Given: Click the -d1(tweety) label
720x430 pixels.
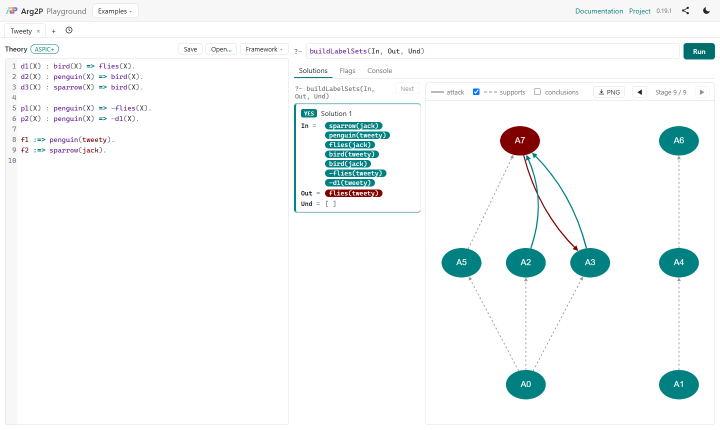Looking at the screenshot, I should [350, 183].
